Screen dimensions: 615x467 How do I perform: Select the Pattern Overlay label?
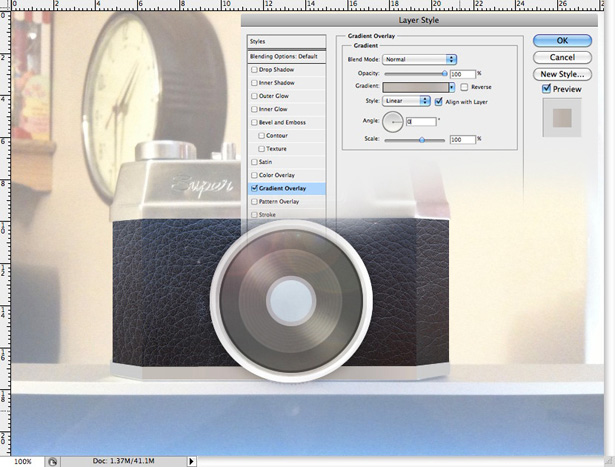[x=279, y=202]
